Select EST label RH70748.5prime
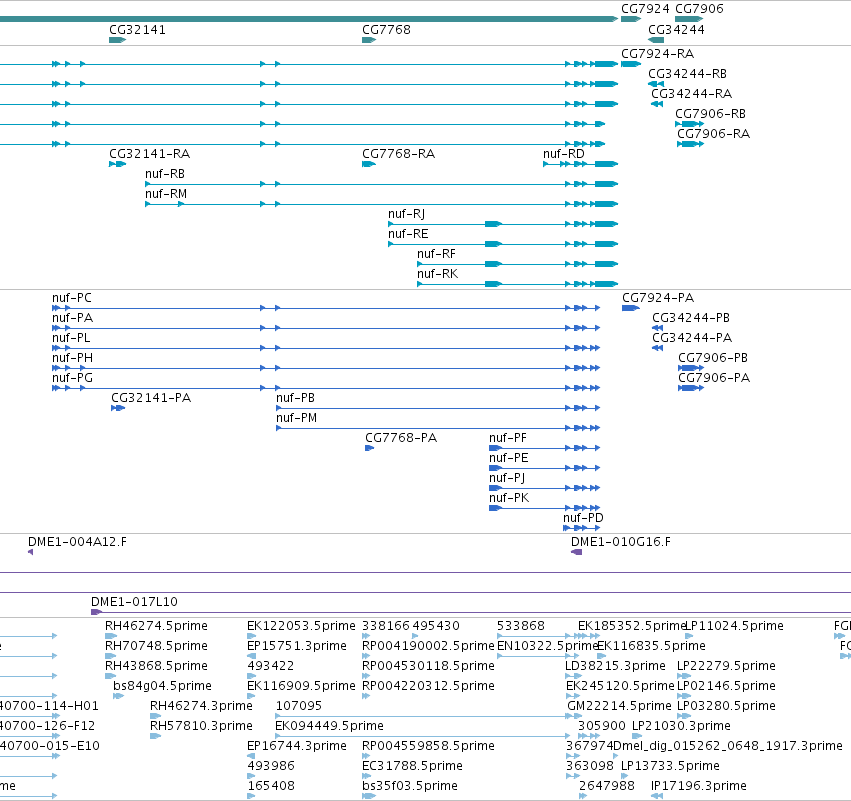851x801 pixels. 156,646
